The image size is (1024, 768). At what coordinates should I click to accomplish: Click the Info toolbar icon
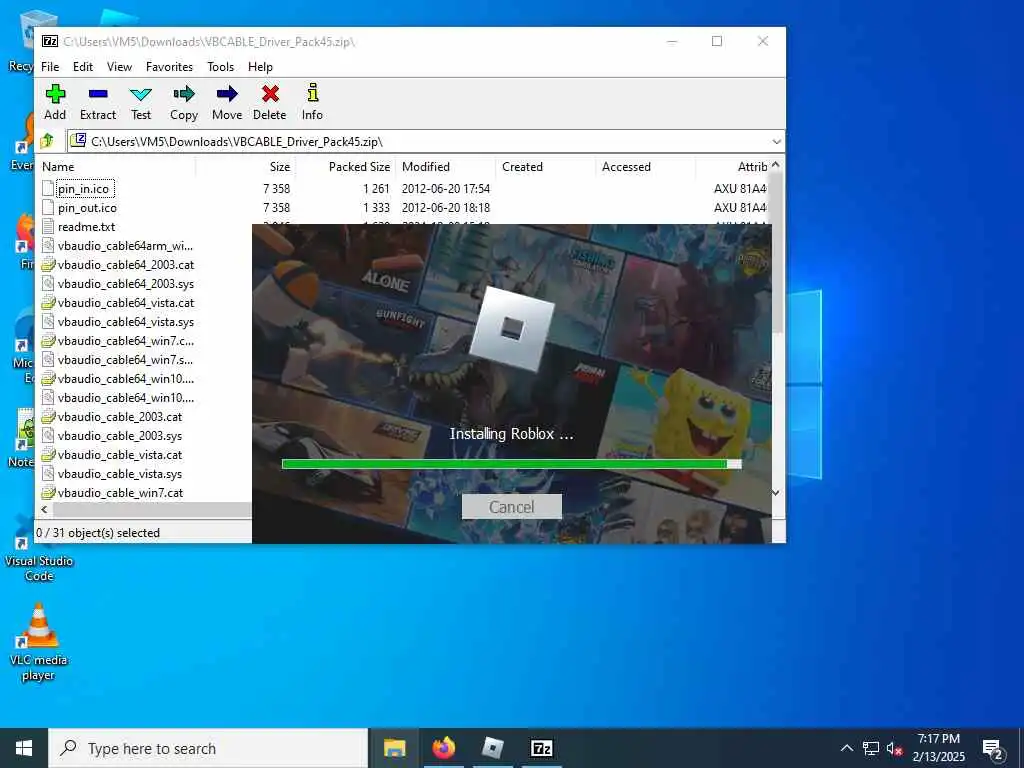point(312,102)
